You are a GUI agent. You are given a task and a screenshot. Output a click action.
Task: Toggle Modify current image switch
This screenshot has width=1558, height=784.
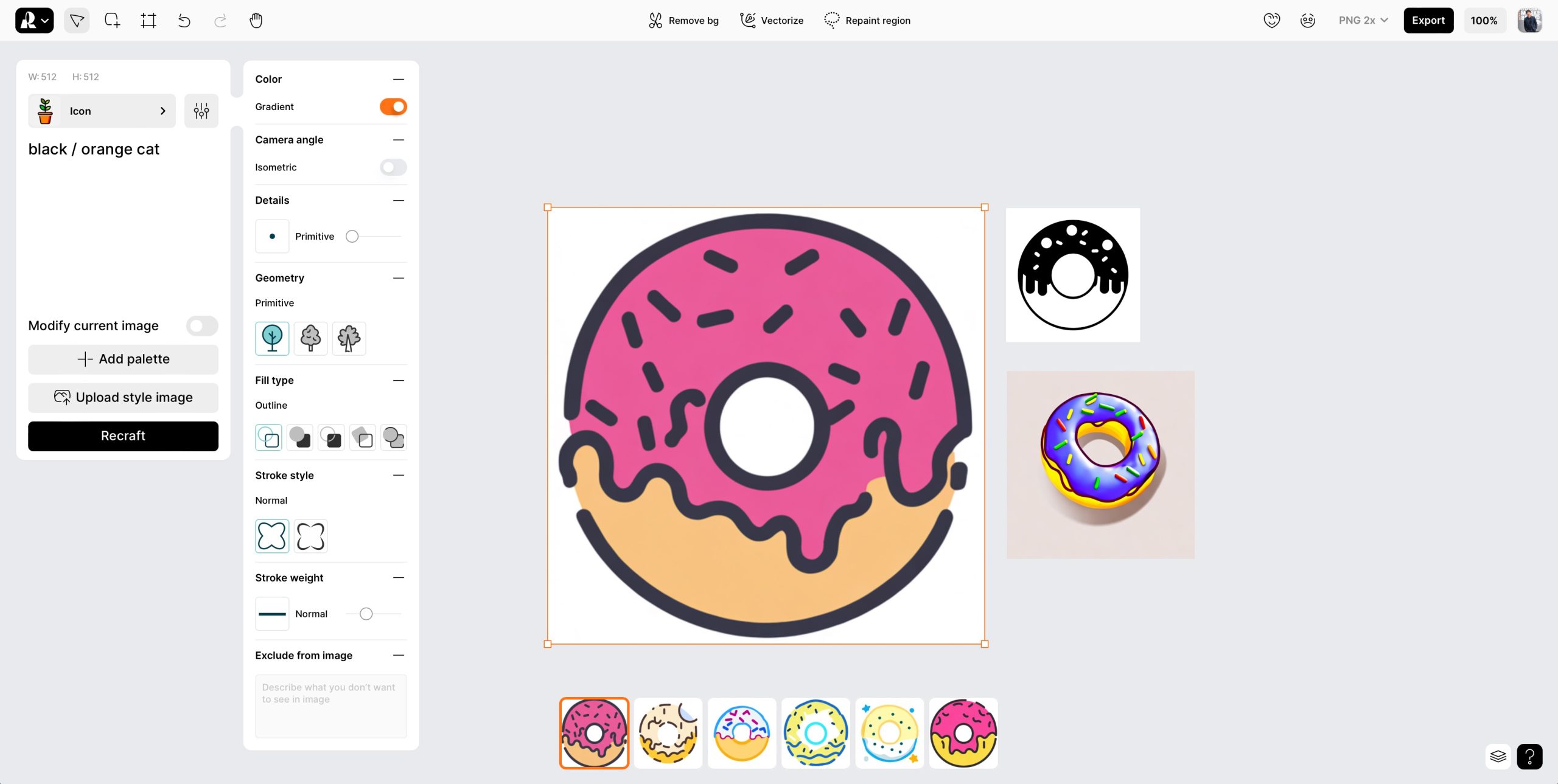202,326
